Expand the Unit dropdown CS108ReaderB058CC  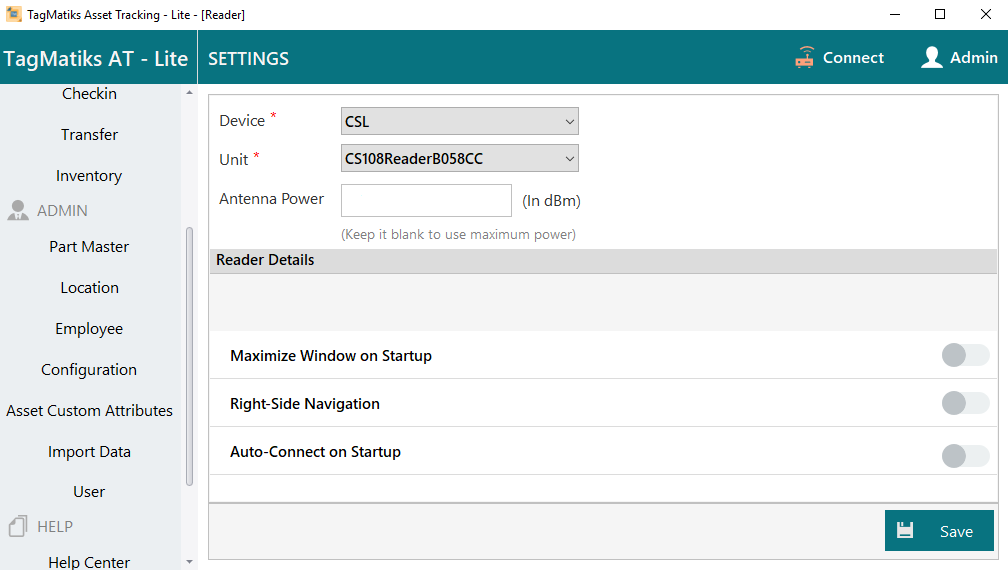(459, 159)
